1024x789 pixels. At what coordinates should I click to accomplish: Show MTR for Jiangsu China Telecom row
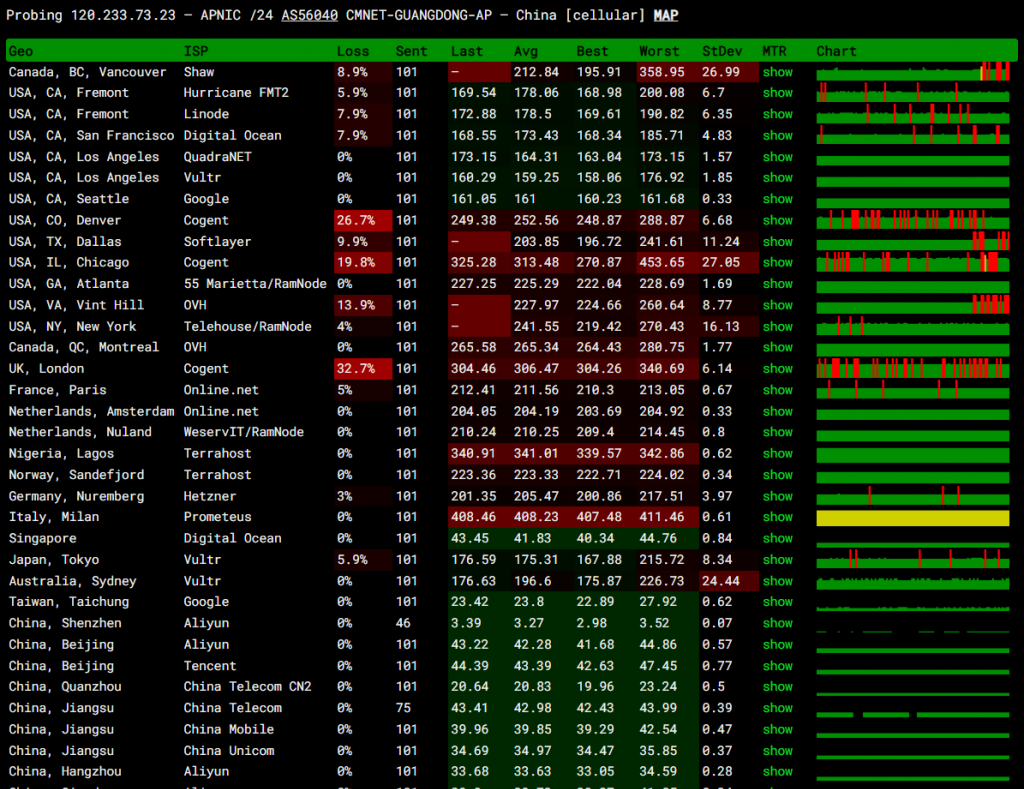[777, 708]
